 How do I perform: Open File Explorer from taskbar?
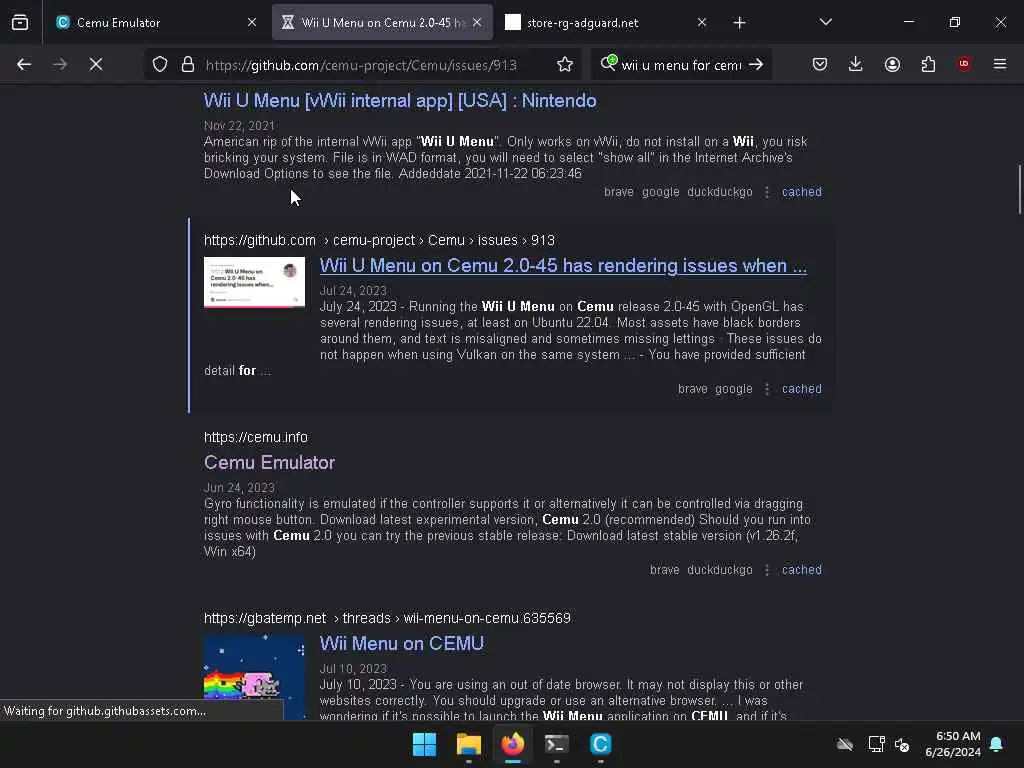pos(468,744)
